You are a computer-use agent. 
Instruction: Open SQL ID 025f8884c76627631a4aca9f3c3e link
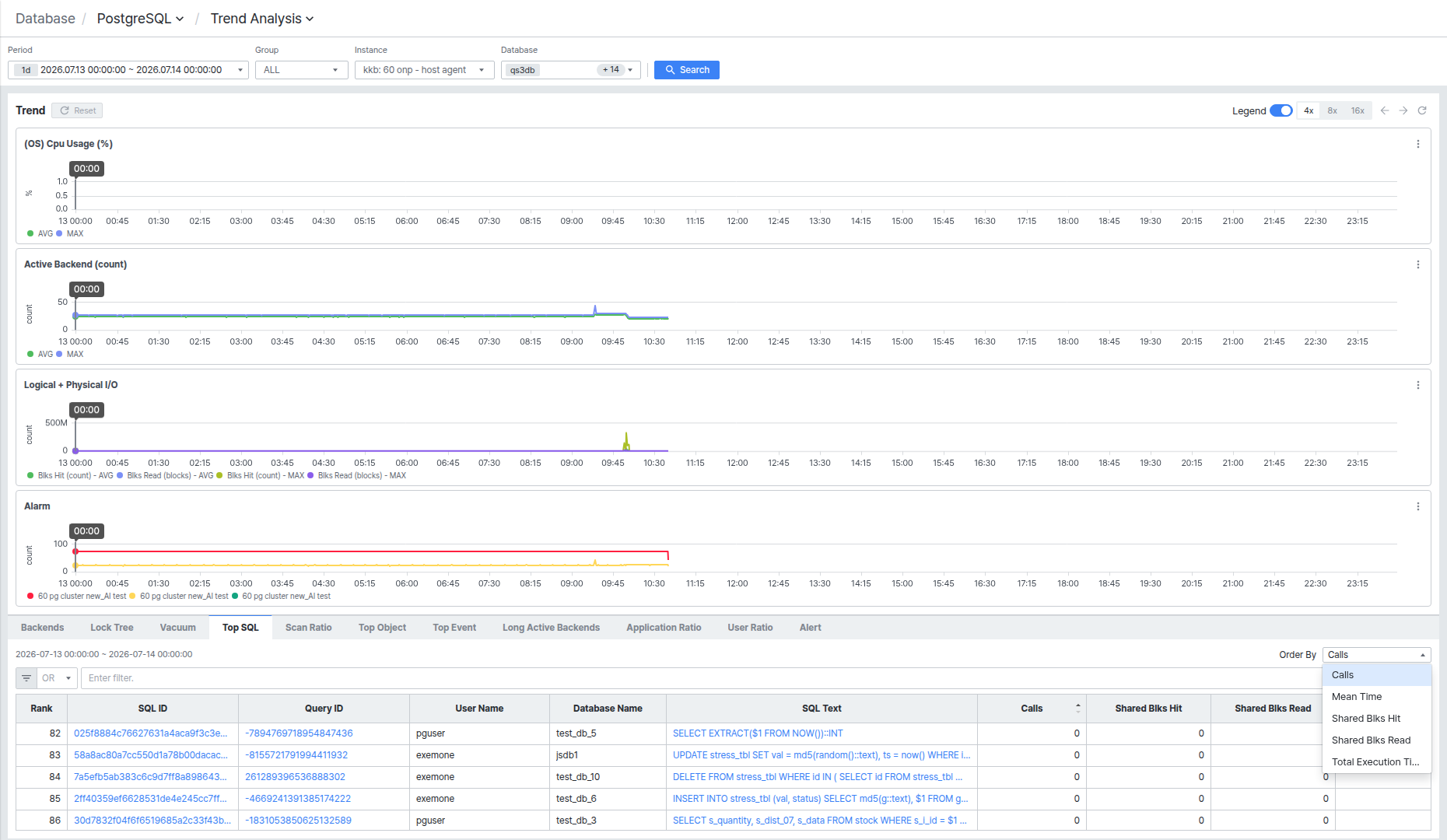pos(151,733)
